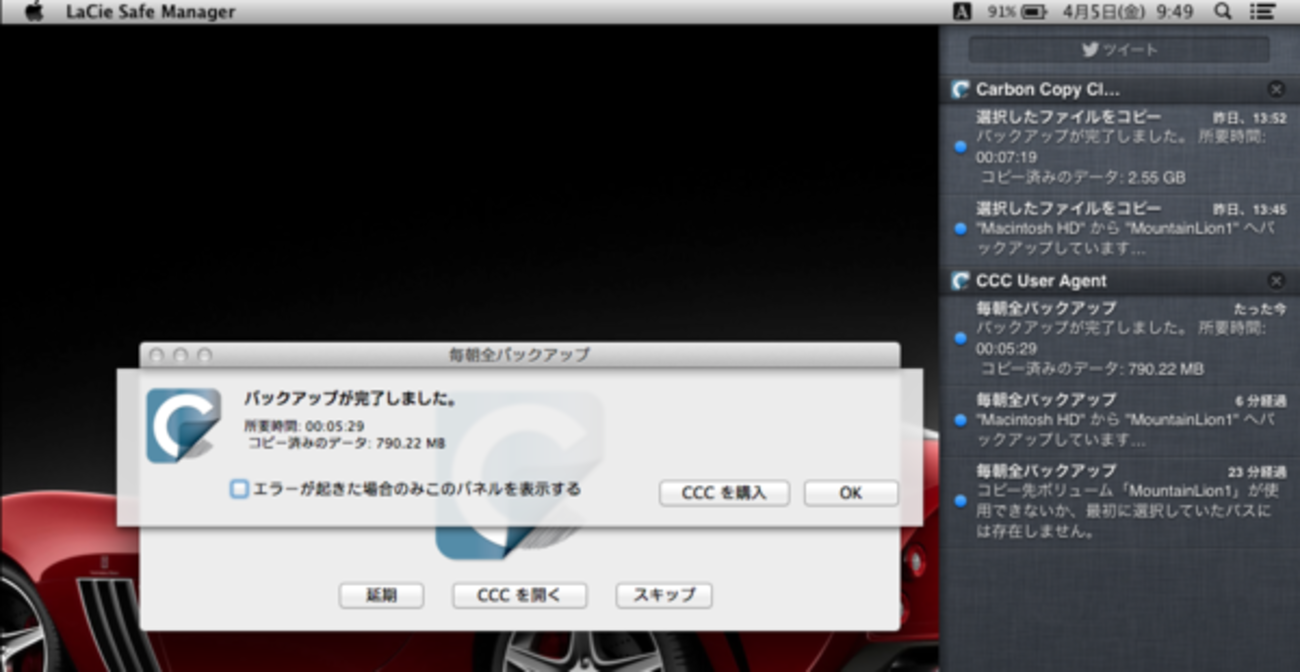
Task: Clear Carbon Copy Cloner notifications
Action: [1276, 90]
